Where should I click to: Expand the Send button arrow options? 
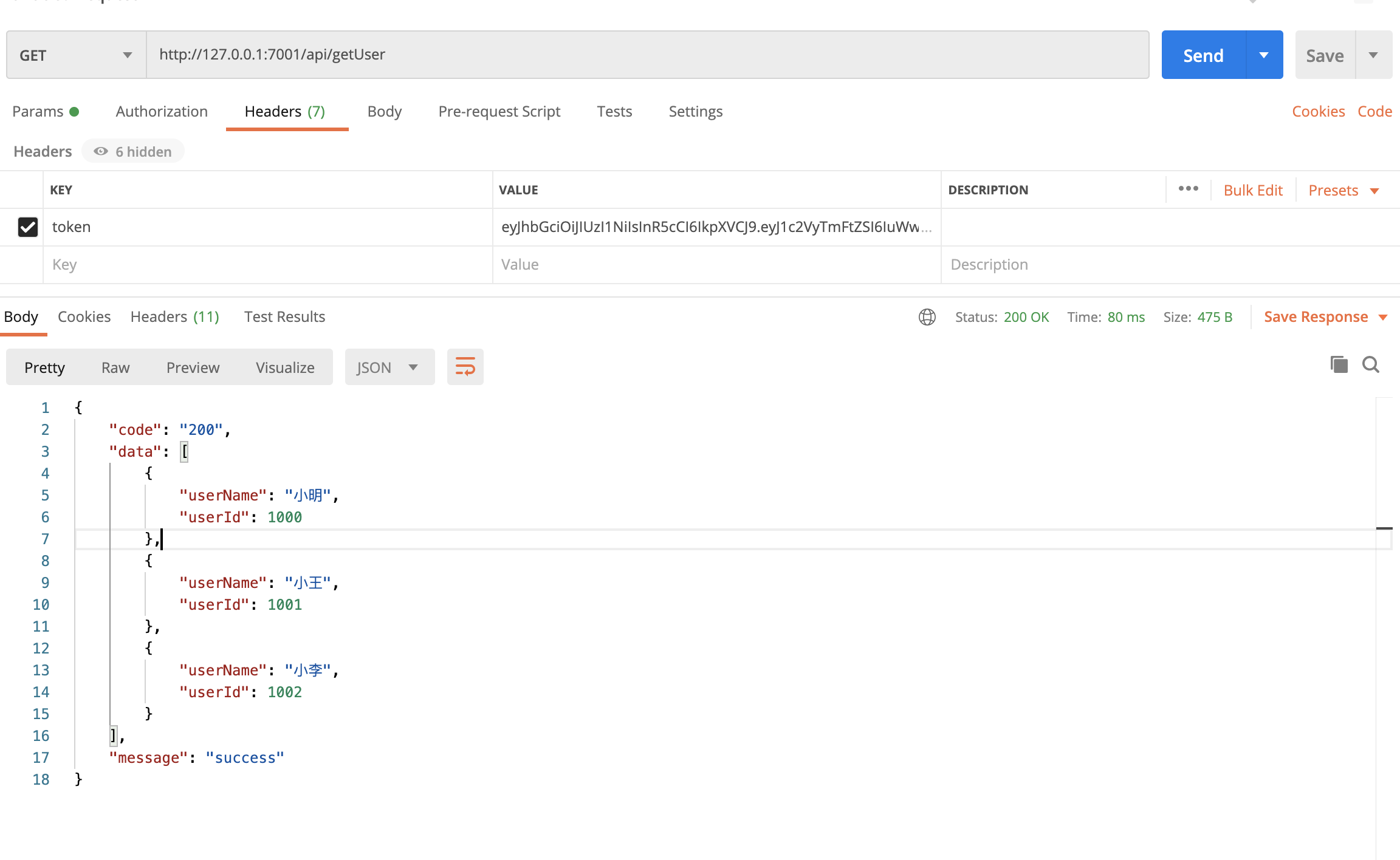tap(1264, 55)
